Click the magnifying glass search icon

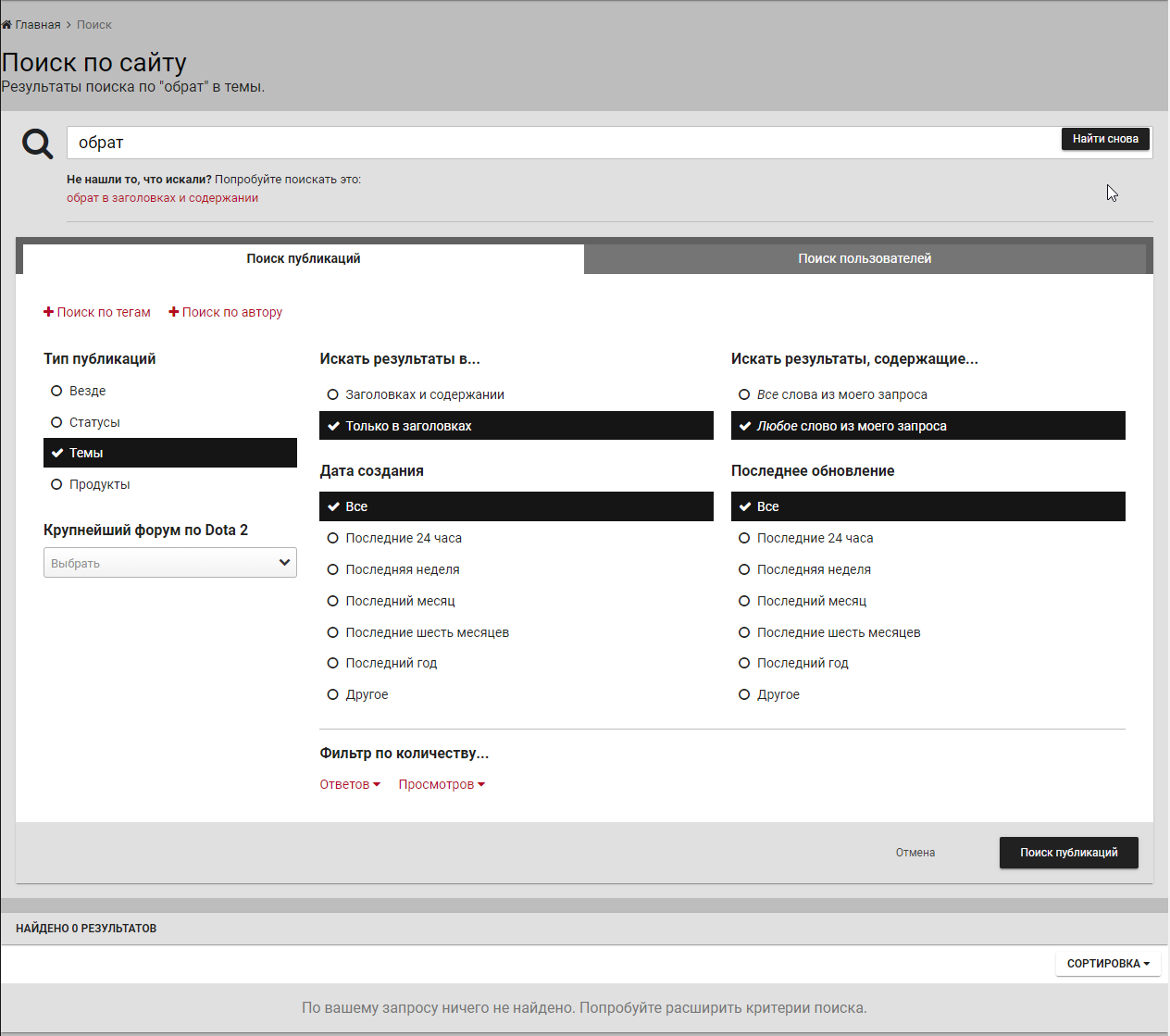point(38,144)
